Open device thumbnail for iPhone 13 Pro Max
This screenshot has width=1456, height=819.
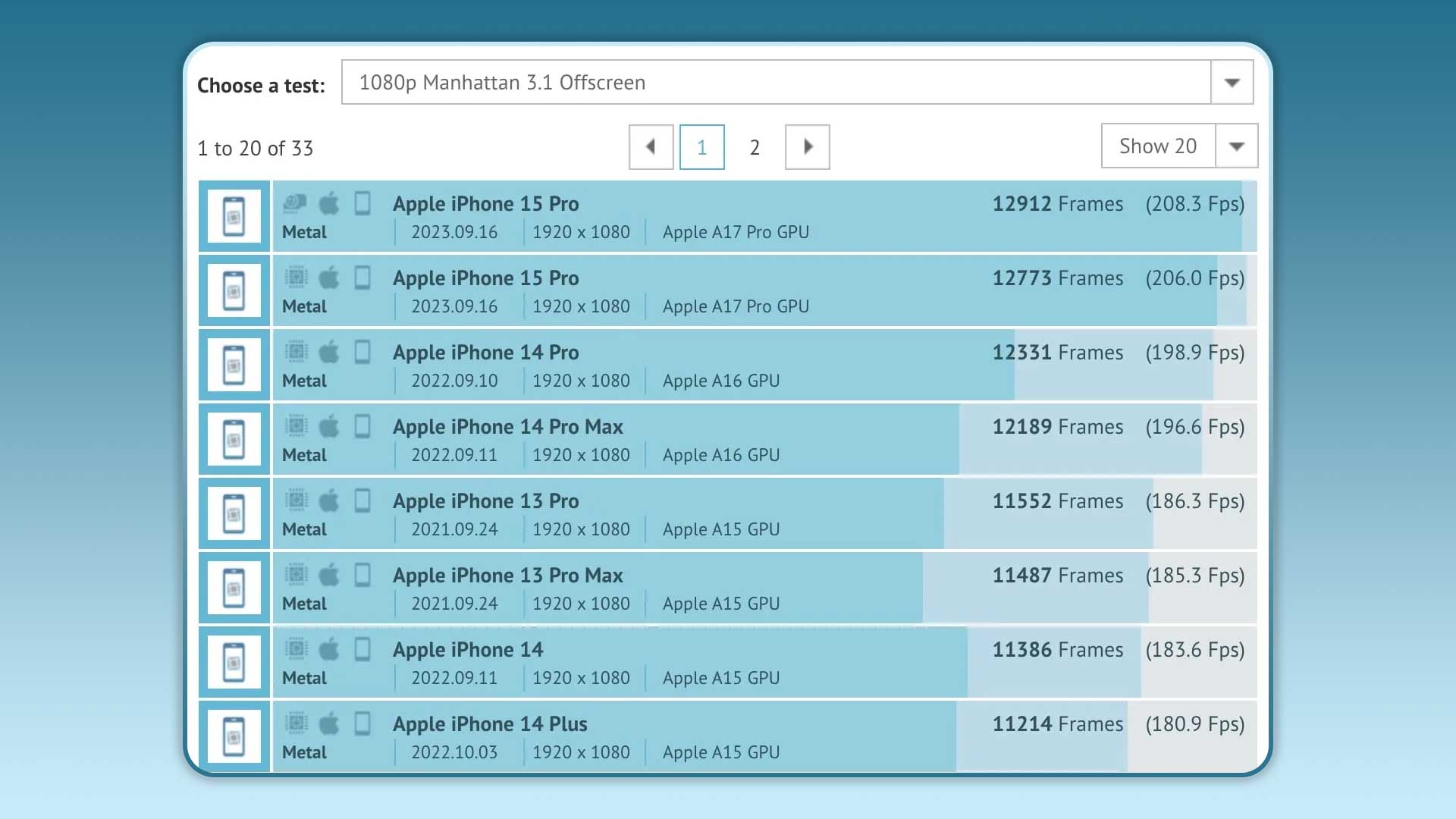tap(234, 588)
